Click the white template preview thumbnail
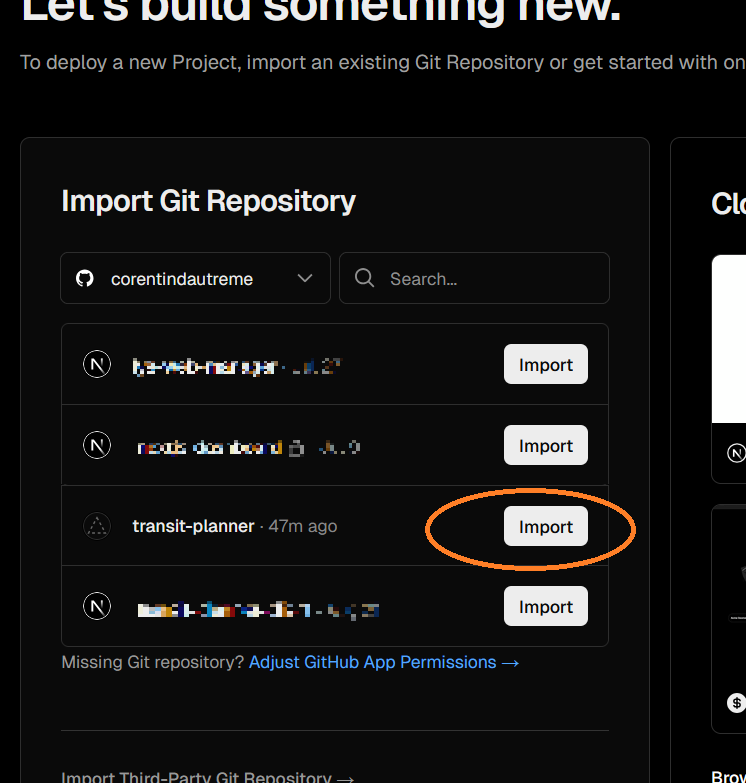 click(x=729, y=339)
